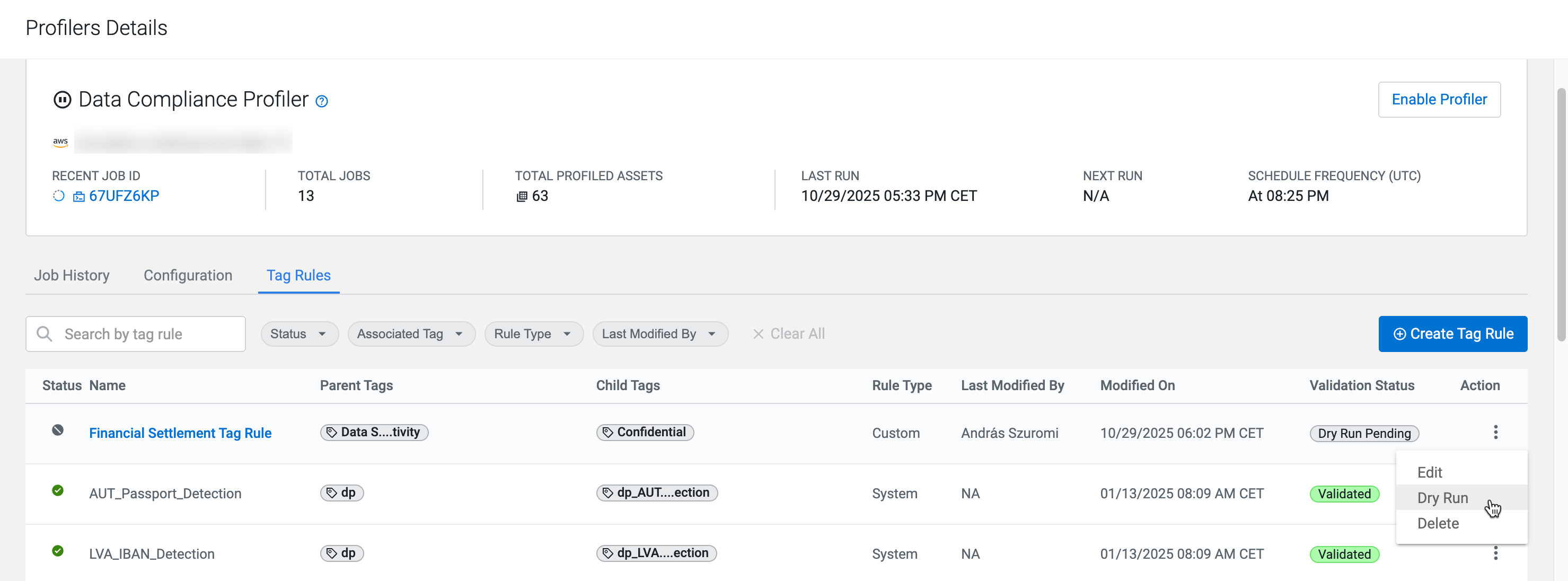Open the Last Modified By filter dropdown
This screenshot has height=581, width=1568.
660,334
